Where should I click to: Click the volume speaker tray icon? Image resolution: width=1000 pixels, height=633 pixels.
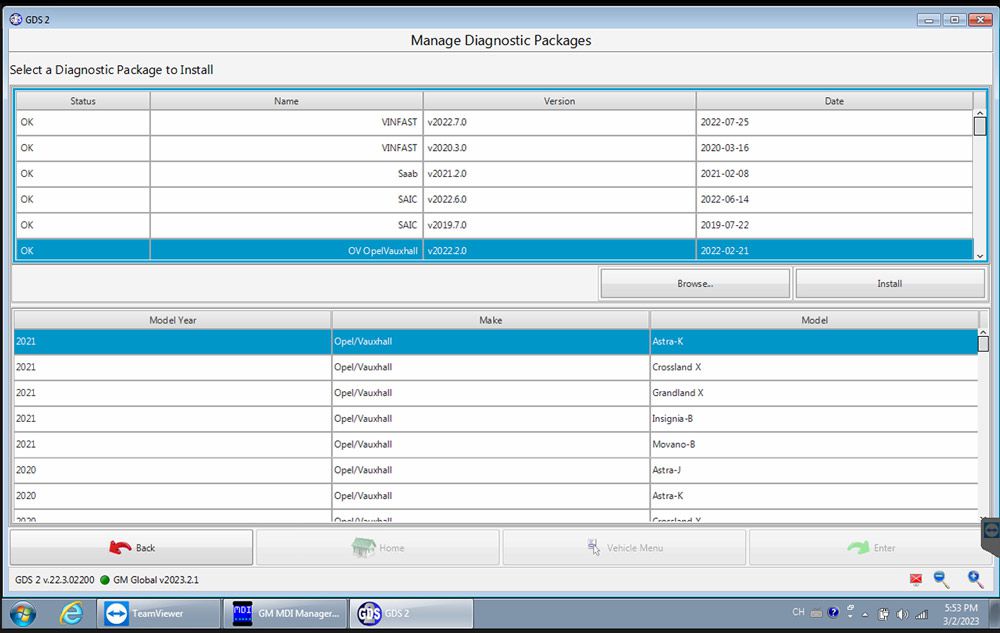pos(902,613)
